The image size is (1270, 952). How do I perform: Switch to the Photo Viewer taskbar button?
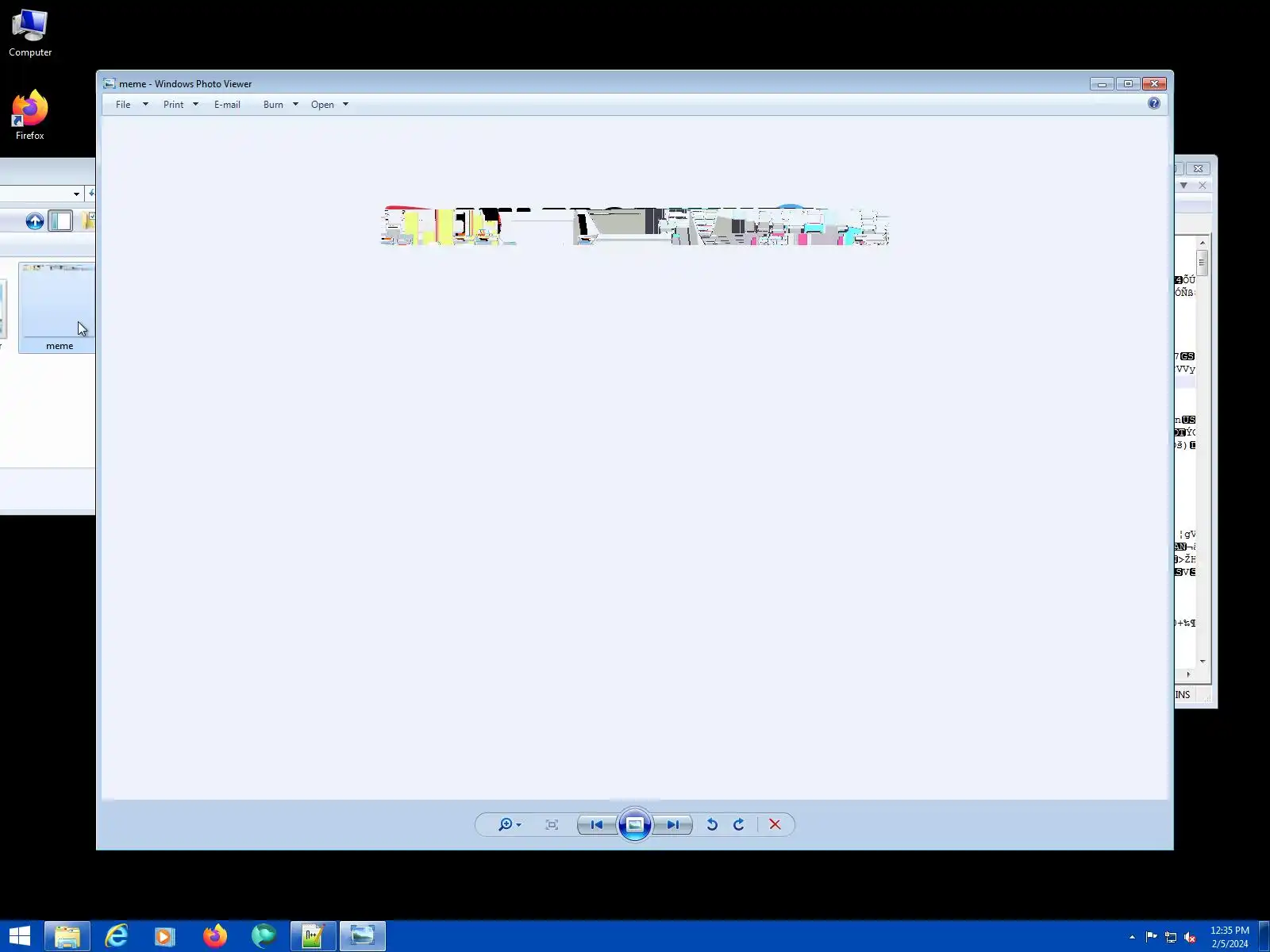pos(363,936)
